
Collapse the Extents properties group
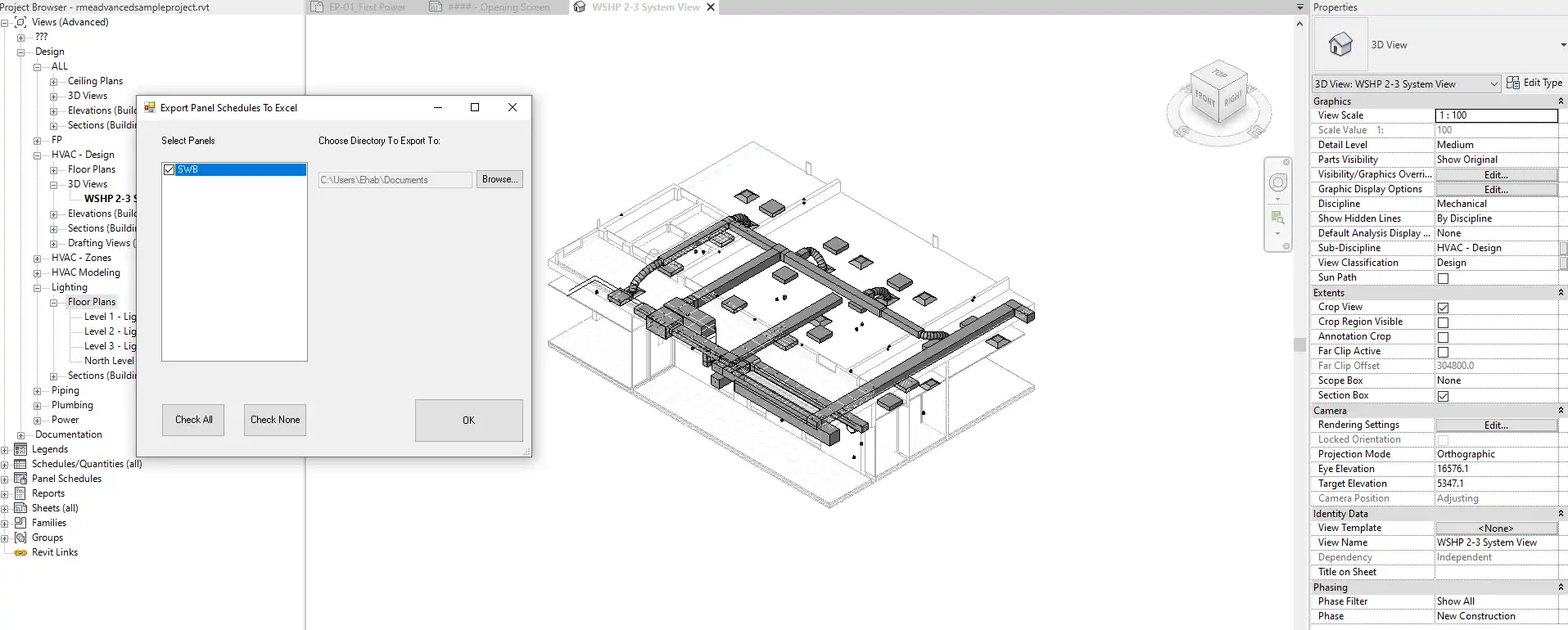pyautogui.click(x=1561, y=293)
